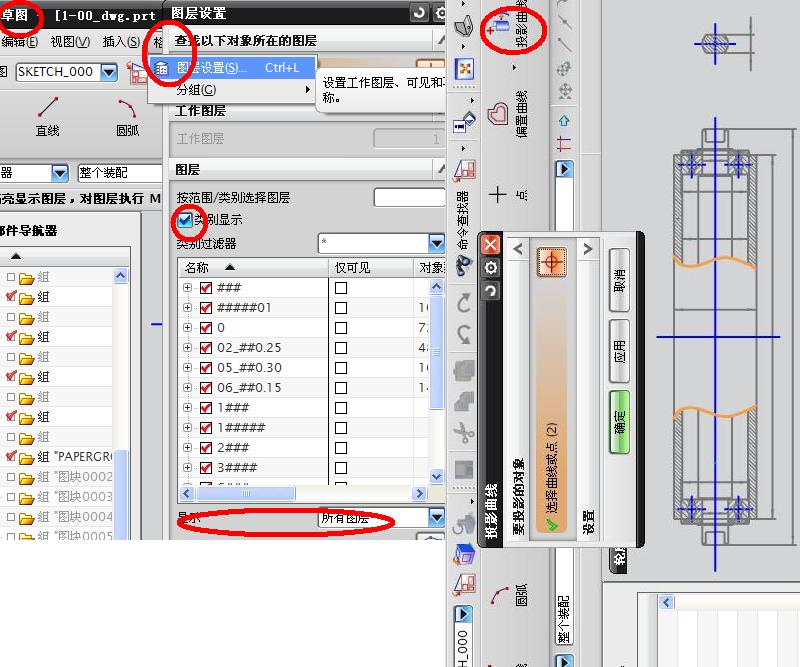
Task: Open the 插入(S) menu
Action: pos(121,41)
